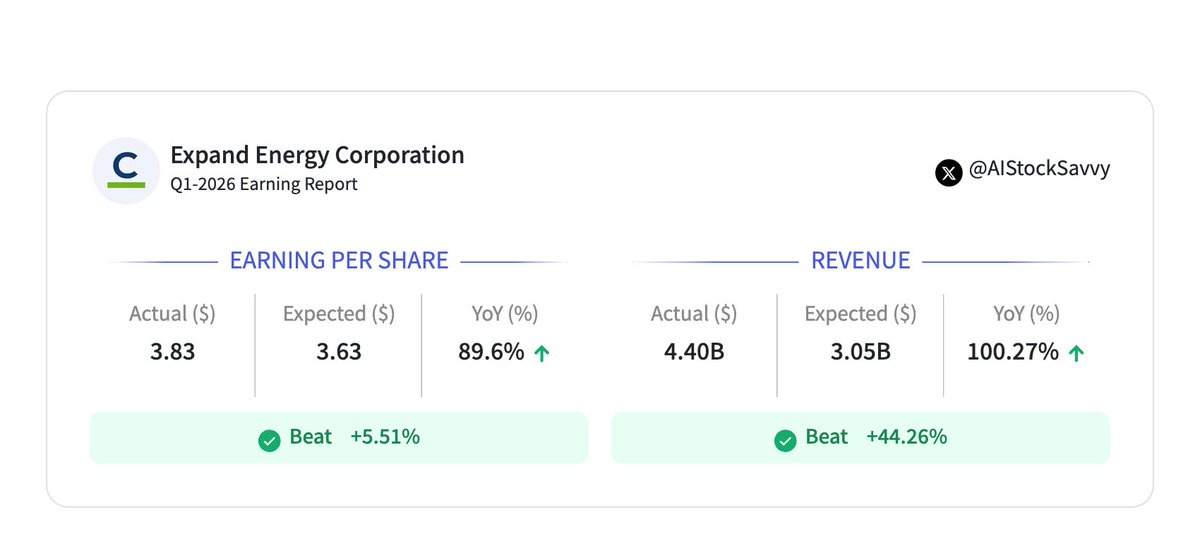Viewport: 1200px width, 551px height.
Task: Click the +5.51% EPS beat percentage
Action: pyautogui.click(x=385, y=437)
